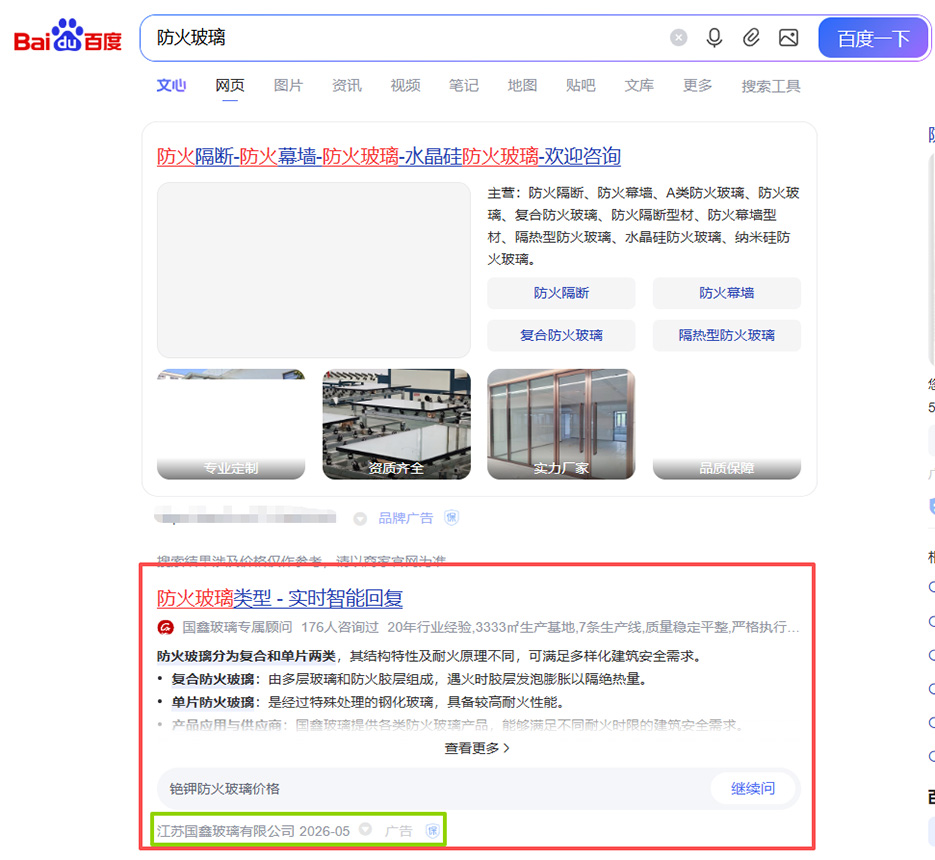This screenshot has width=935, height=860.
Task: Open the 视频 tab
Action: click(x=405, y=86)
